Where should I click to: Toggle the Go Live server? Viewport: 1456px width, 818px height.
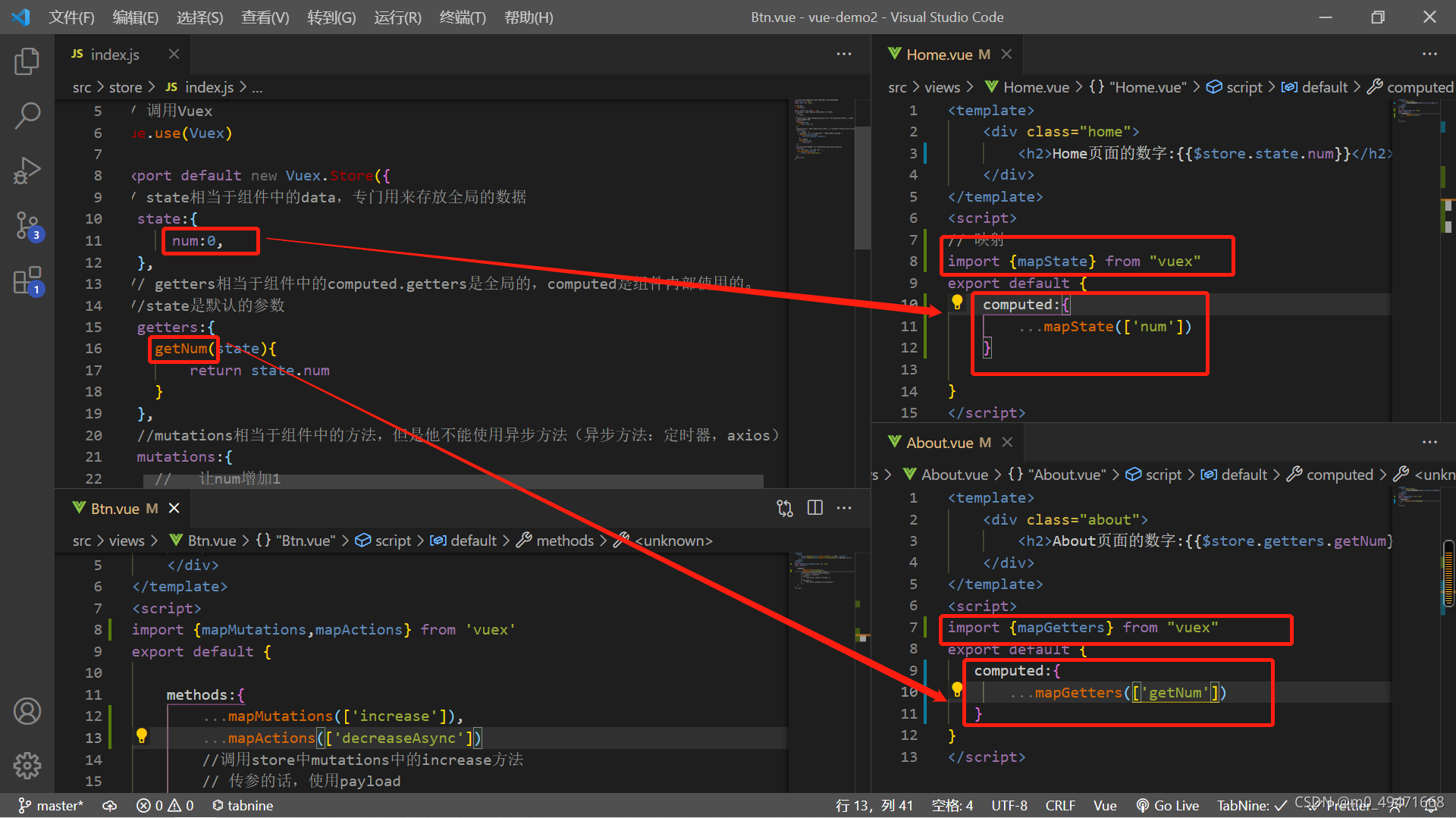tap(1168, 805)
